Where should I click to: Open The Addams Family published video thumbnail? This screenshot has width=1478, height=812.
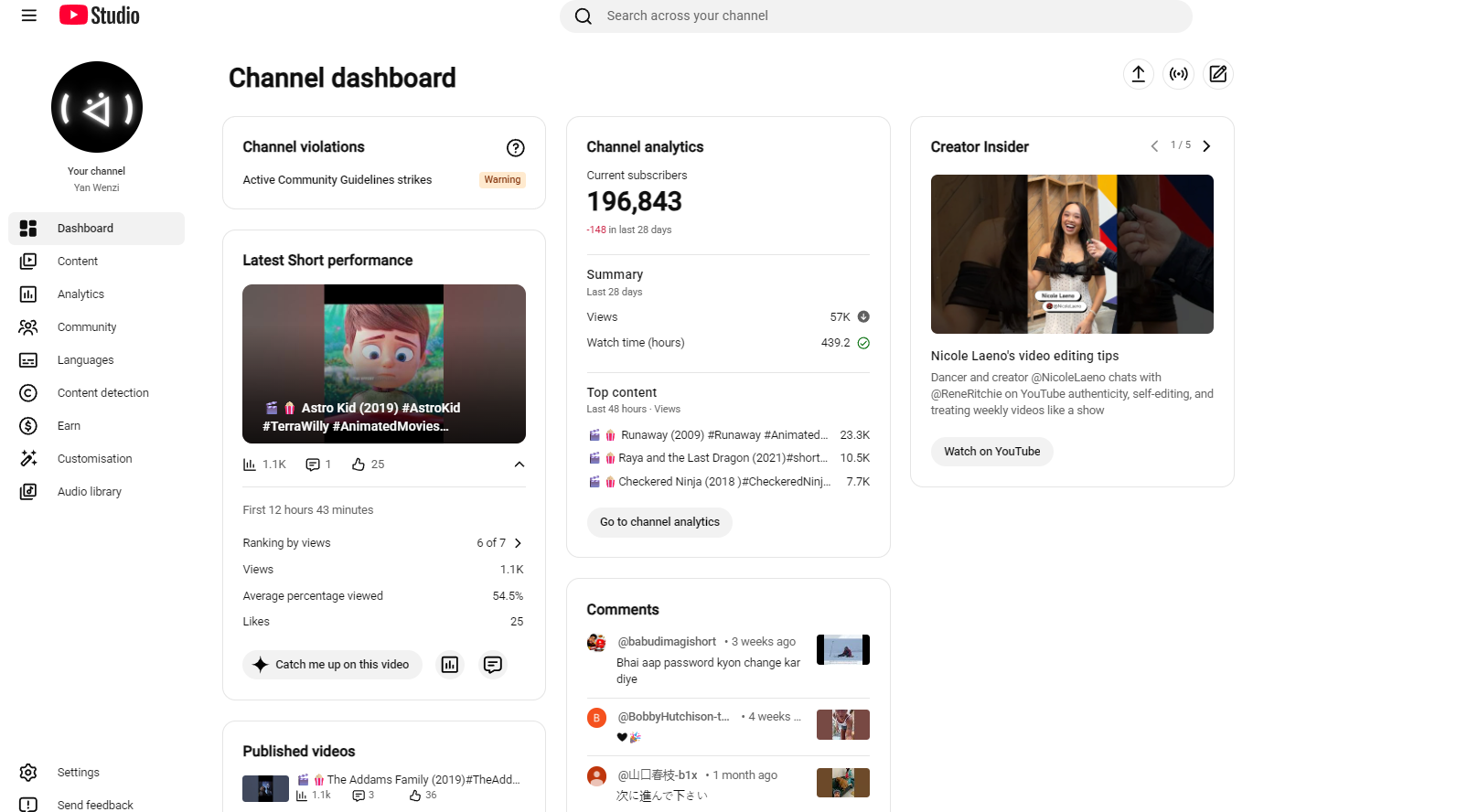265,788
